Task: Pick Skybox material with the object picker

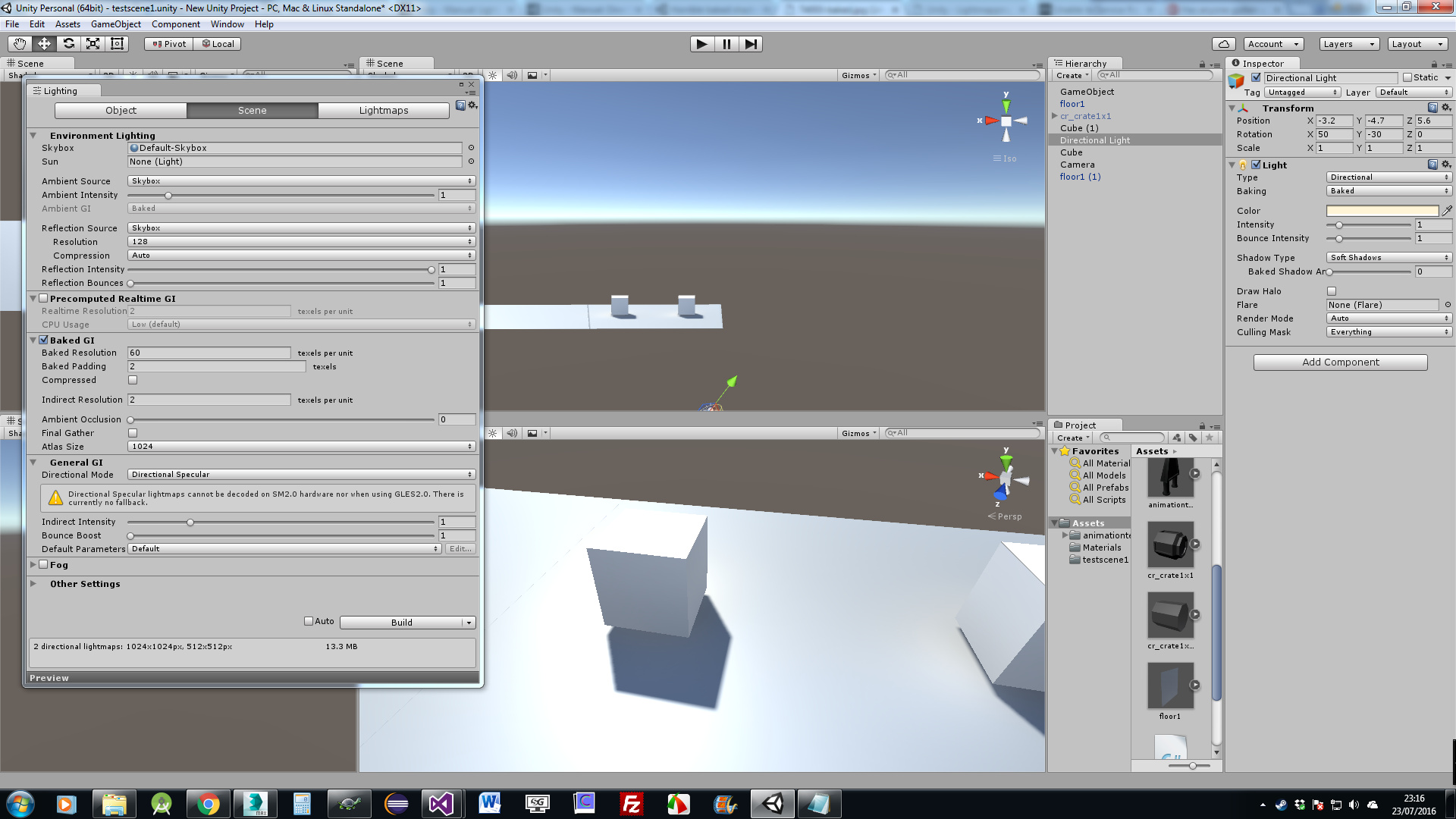Action: coord(471,148)
